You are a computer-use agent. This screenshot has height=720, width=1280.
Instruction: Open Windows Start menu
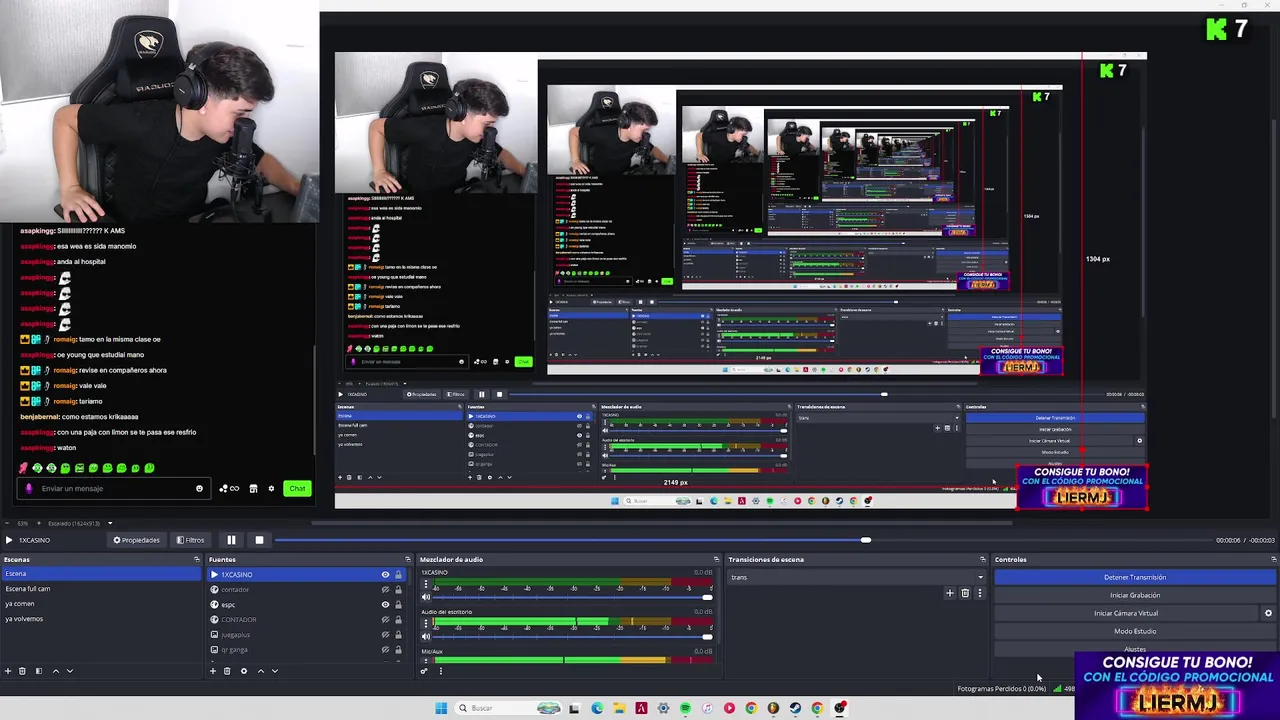point(441,708)
